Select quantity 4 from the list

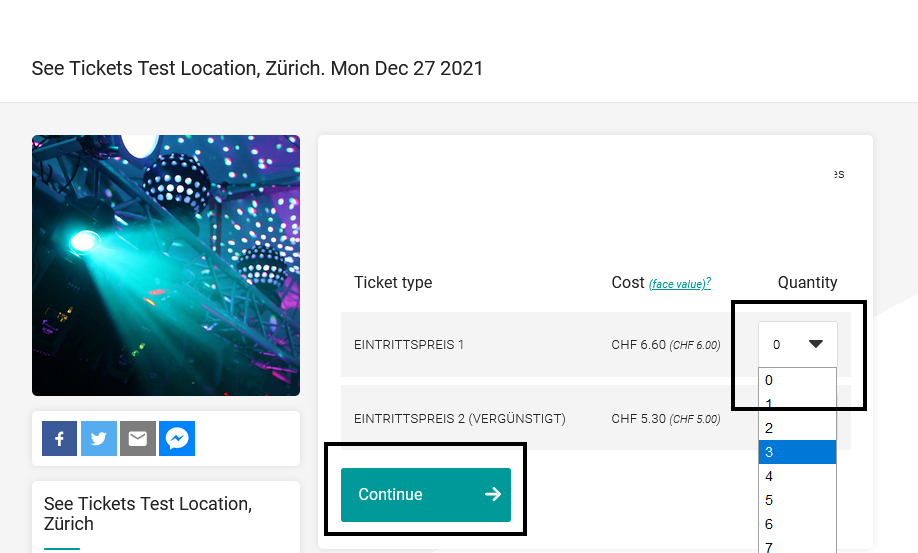pos(797,476)
